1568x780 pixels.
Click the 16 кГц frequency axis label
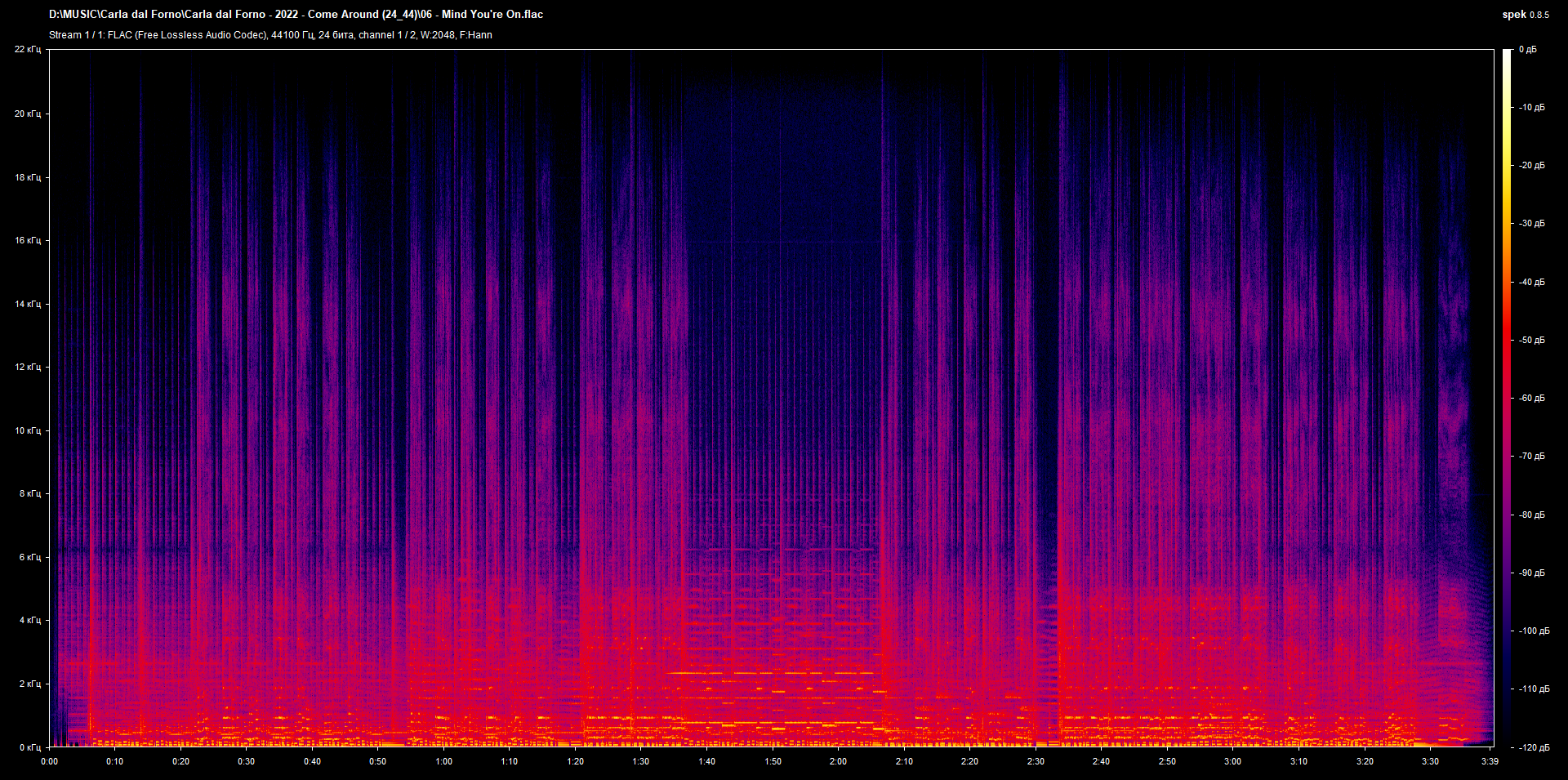coord(28,240)
